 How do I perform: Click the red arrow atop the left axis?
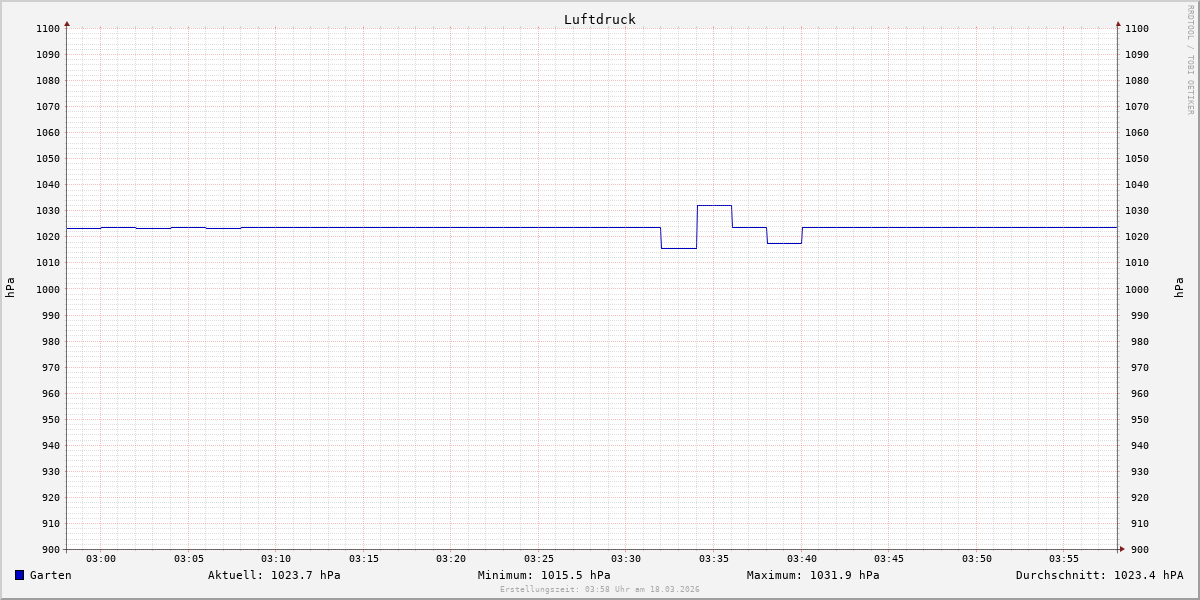(67, 23)
